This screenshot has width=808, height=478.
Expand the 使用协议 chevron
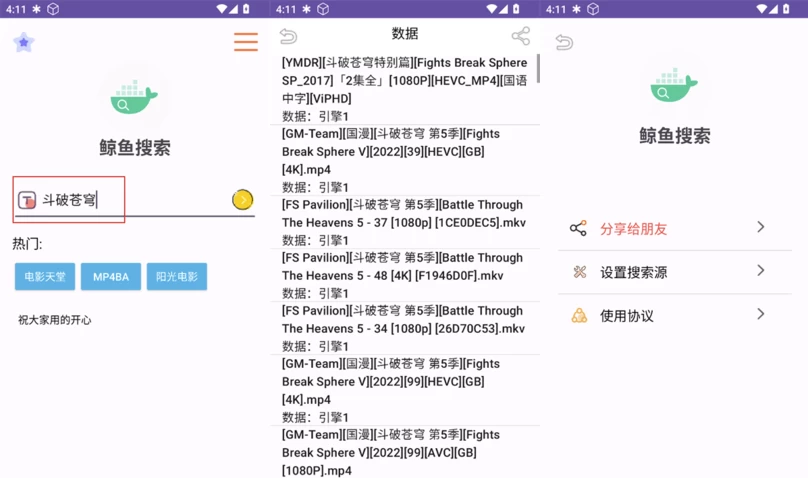(x=761, y=315)
